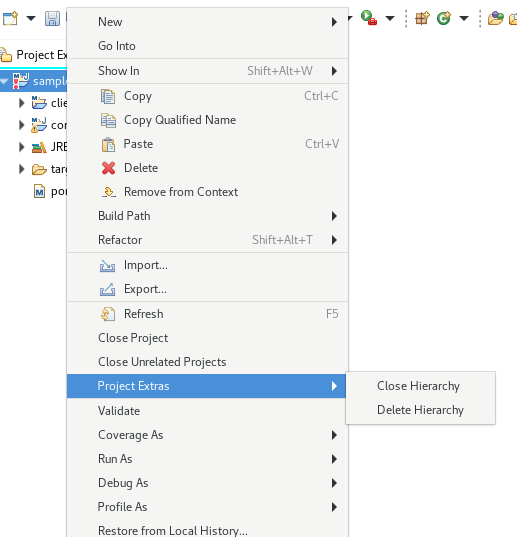The height and width of the screenshot is (537, 517).
Task: Choose Delete Hierarchy from the submenu
Action: pyautogui.click(x=420, y=410)
